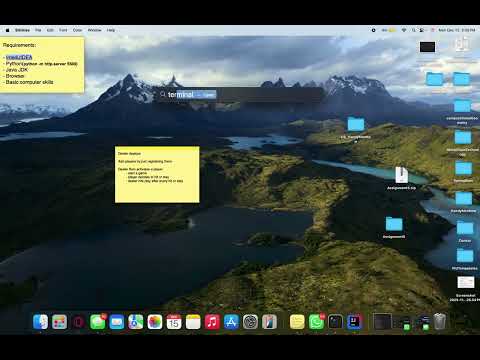Viewport: 480px width, 360px height.
Task: Click 'Basic computer skills' in Requirements note
Action: (x=29, y=82)
